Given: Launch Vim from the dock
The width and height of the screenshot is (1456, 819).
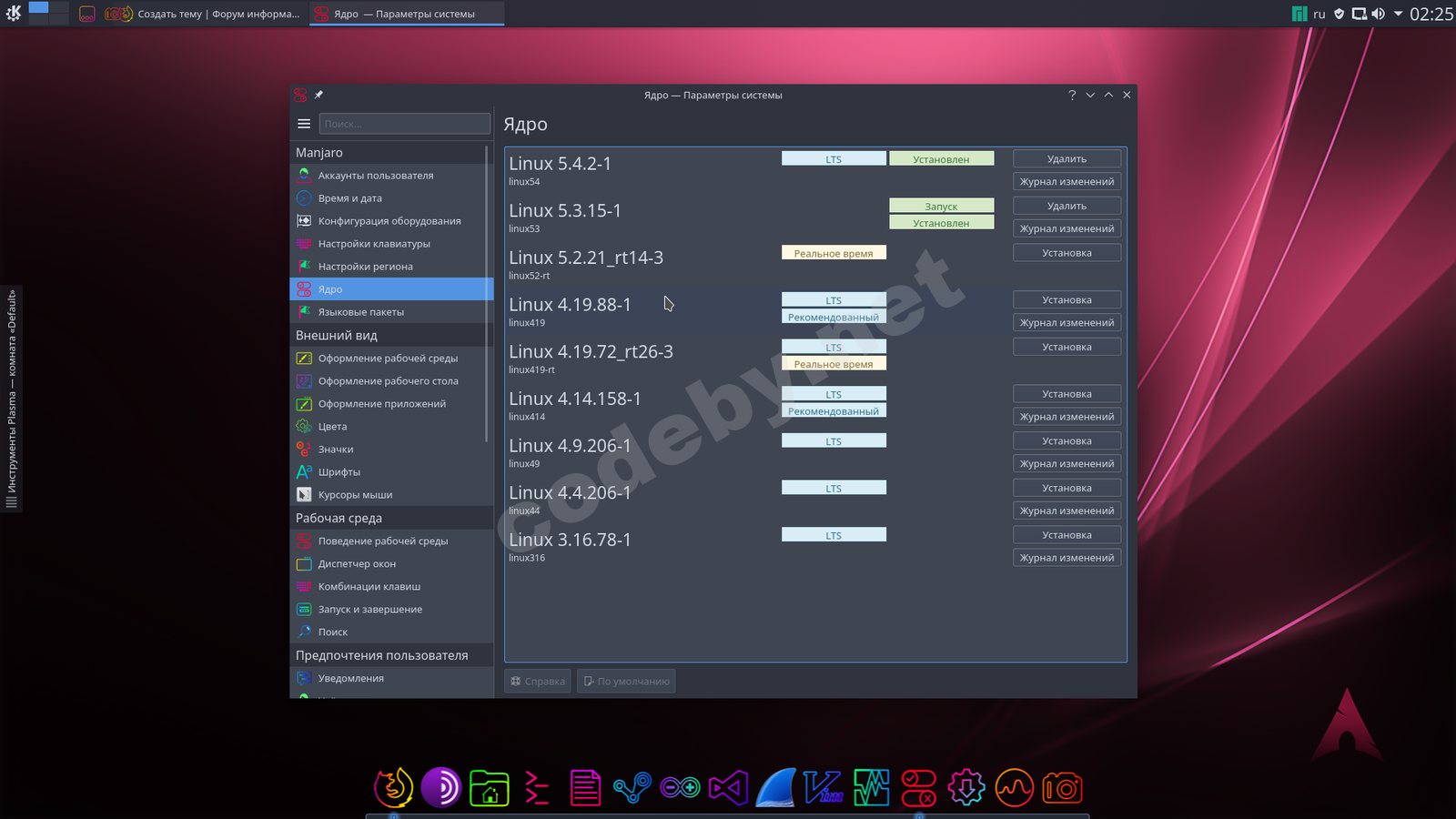Looking at the screenshot, I should [824, 788].
